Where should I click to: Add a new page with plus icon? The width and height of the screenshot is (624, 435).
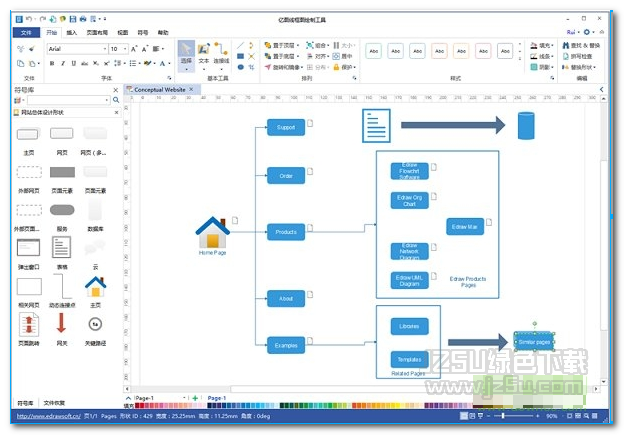click(195, 398)
